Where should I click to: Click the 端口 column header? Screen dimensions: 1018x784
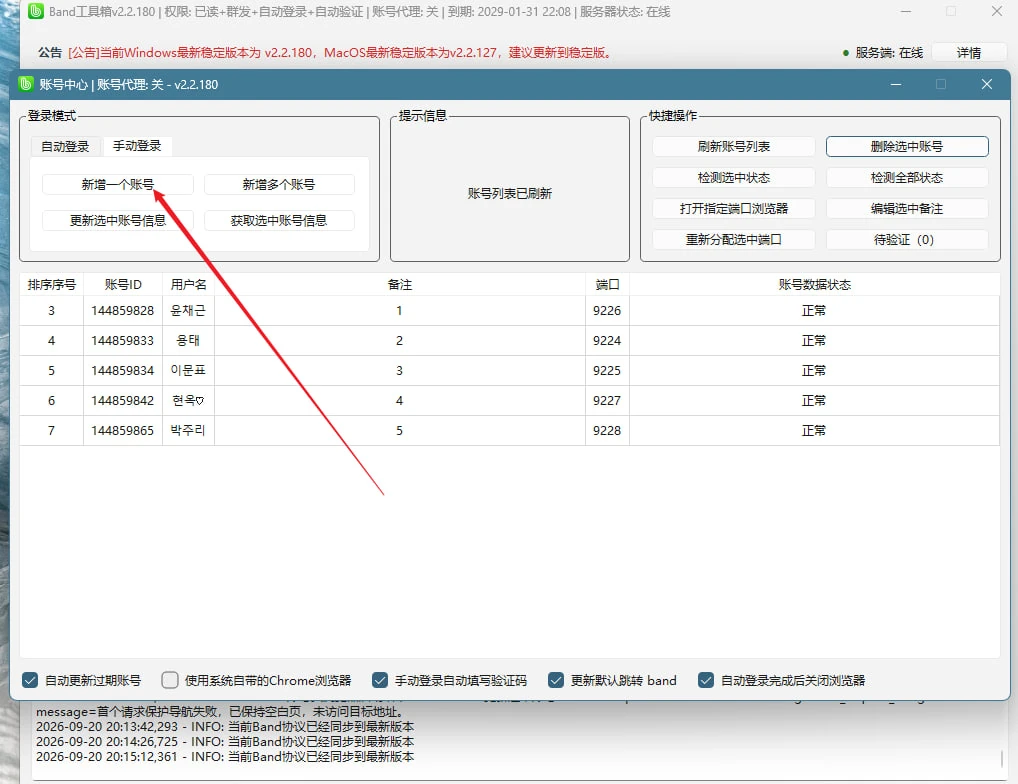[x=607, y=284]
